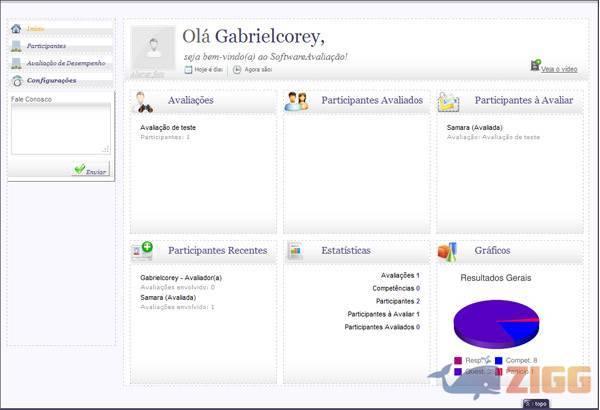Click inside the Fale Conosco text area

click(x=60, y=129)
